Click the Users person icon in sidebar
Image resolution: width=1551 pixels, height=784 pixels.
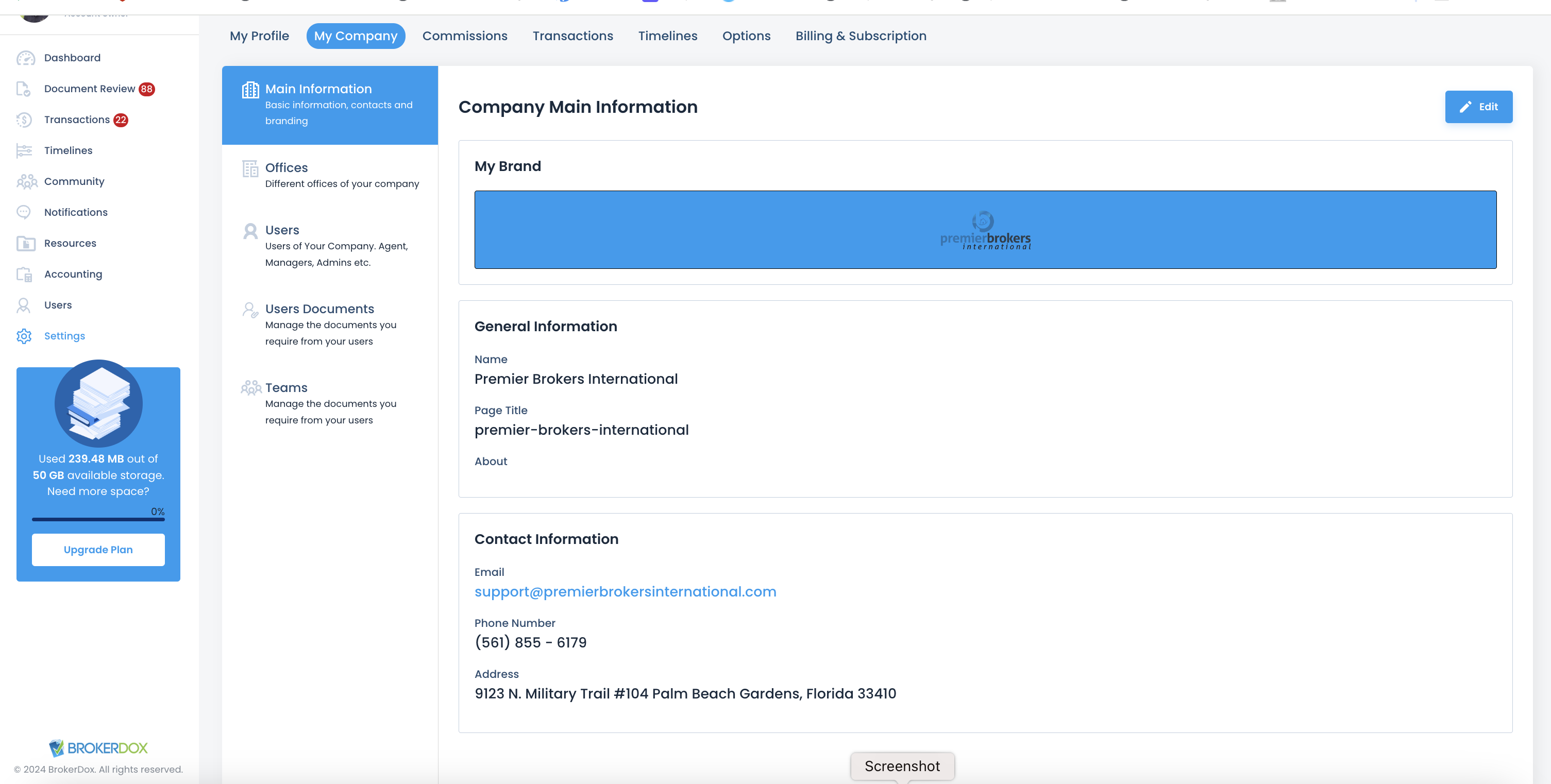24,305
